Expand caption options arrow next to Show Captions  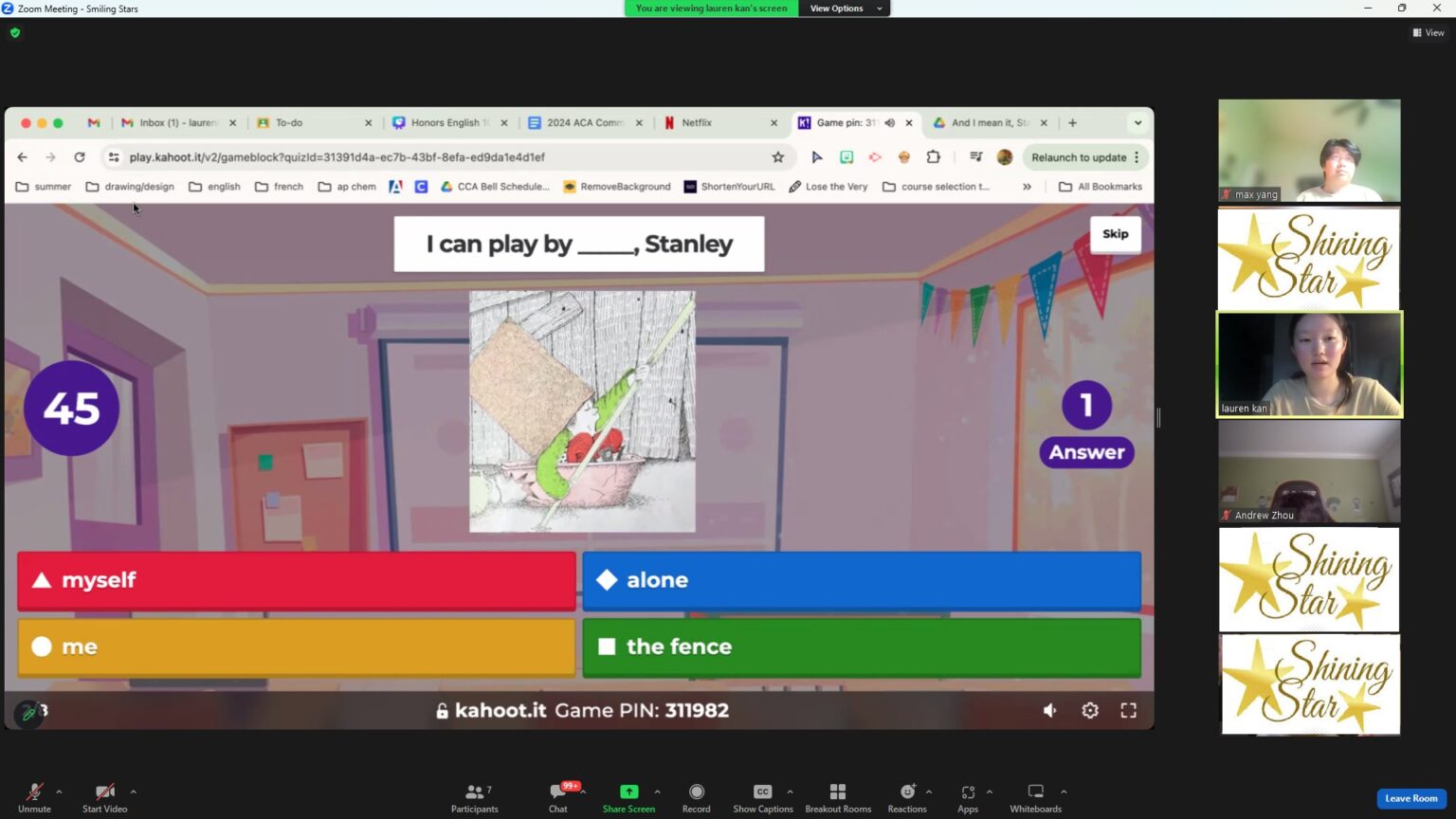point(790,792)
